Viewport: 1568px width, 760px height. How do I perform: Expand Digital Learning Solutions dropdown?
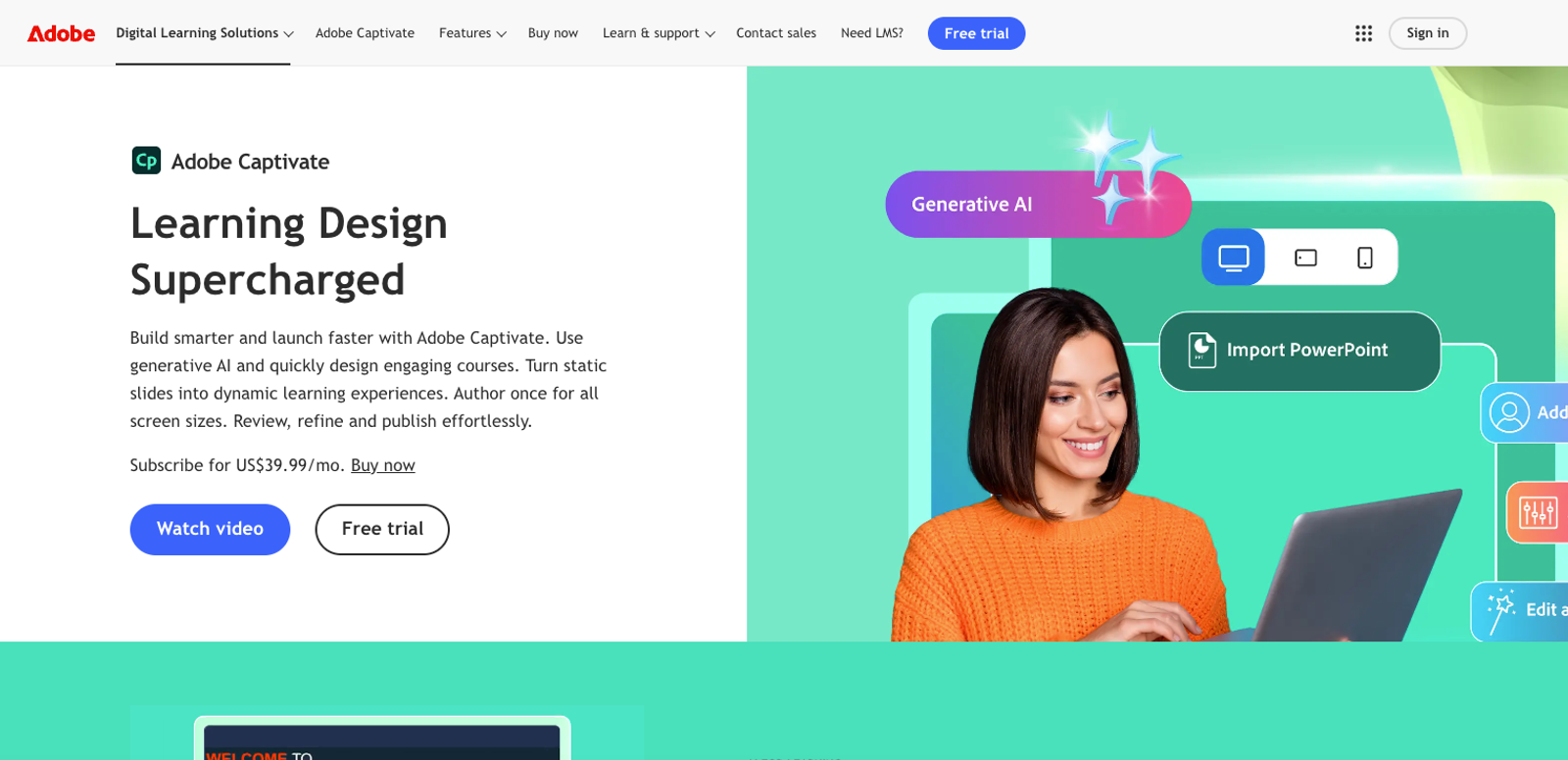tap(204, 33)
